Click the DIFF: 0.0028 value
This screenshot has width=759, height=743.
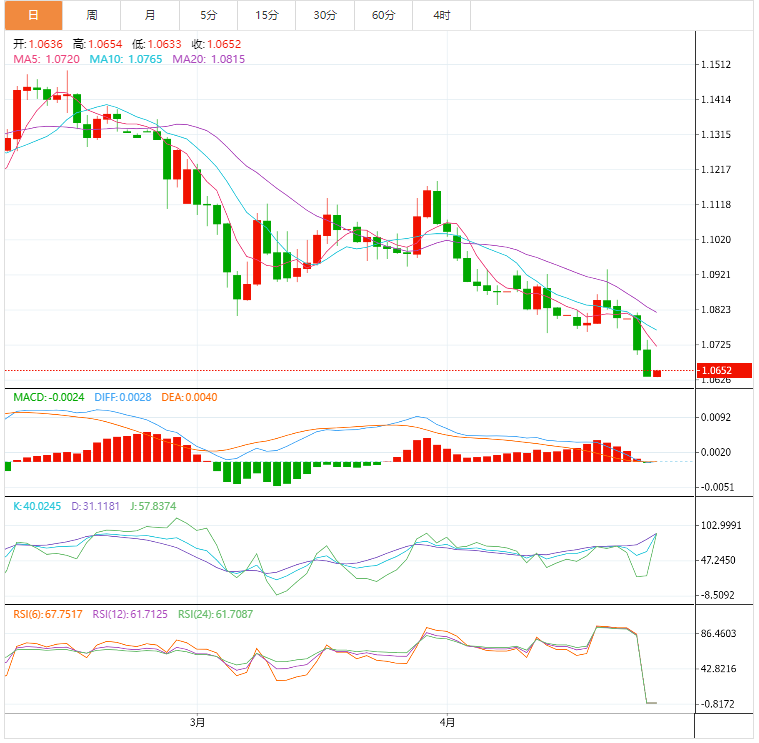coord(123,397)
